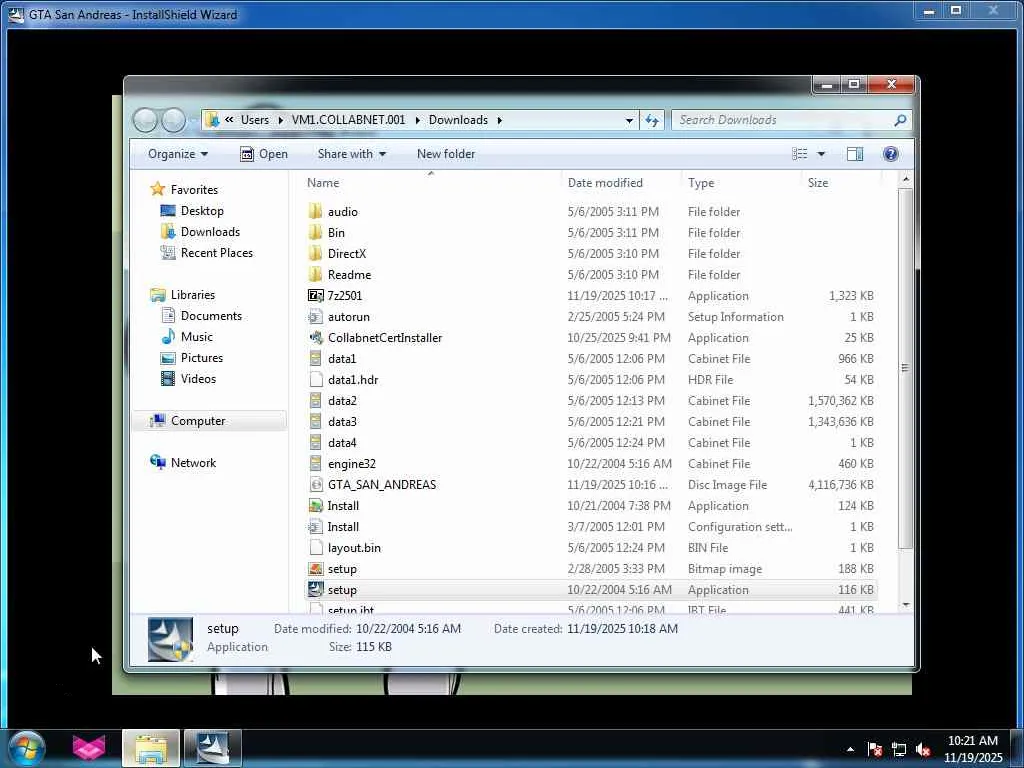Select the engine32 cabinet file icon

315,463
